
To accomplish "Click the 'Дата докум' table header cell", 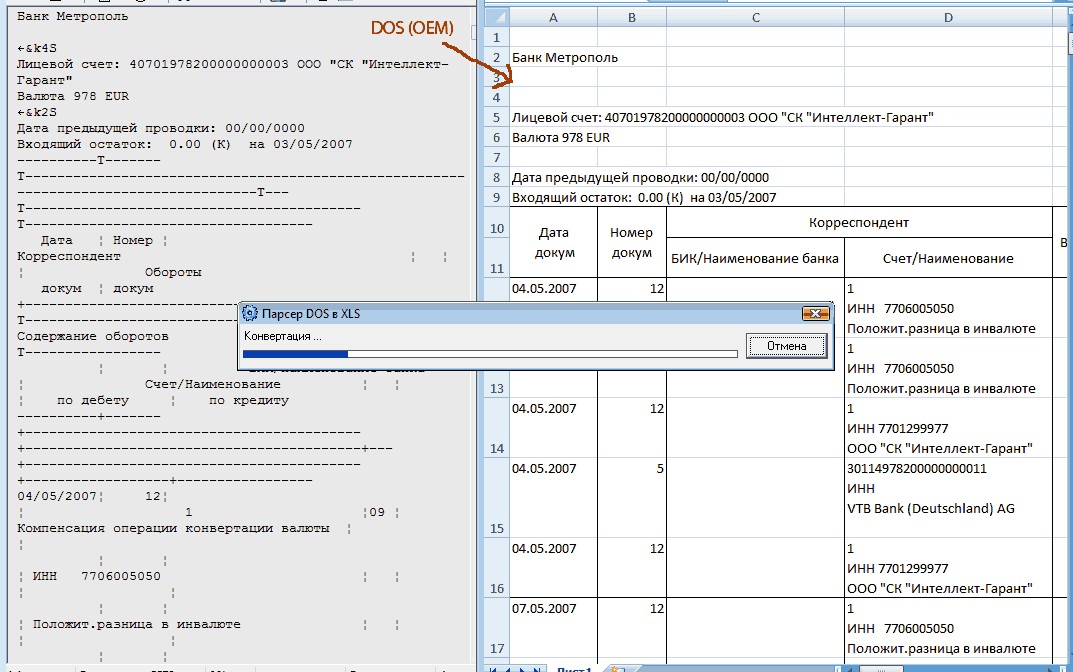I will (554, 242).
